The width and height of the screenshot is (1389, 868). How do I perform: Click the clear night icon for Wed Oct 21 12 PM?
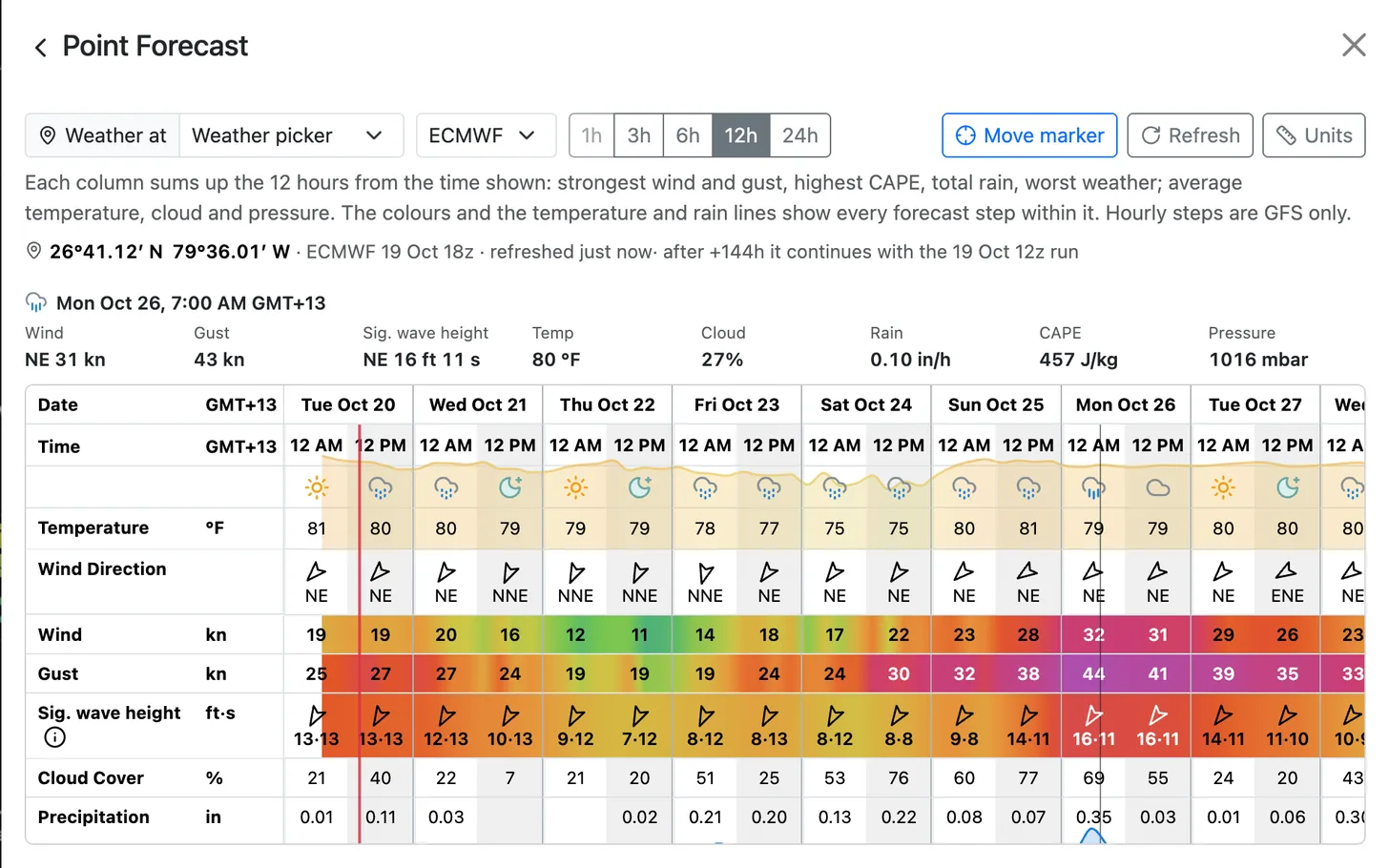pyautogui.click(x=510, y=487)
